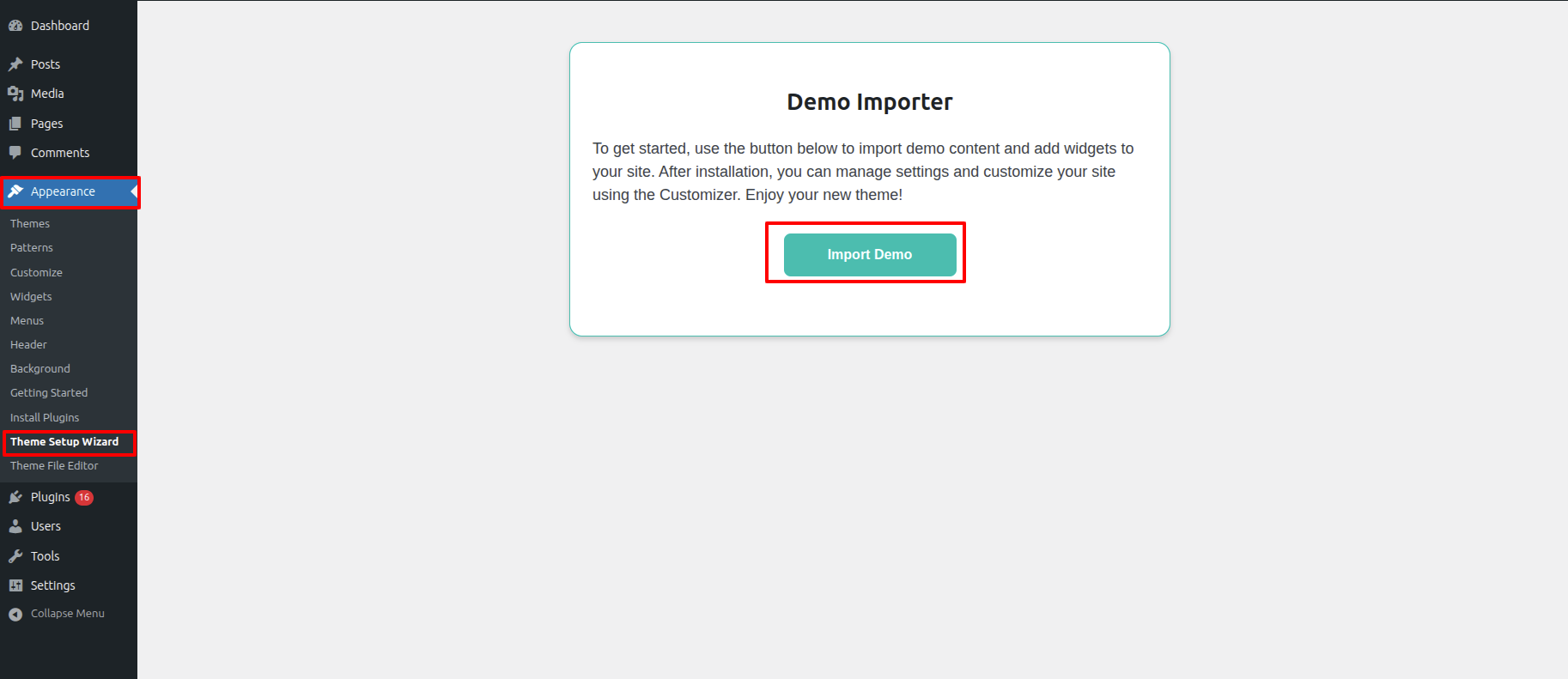Click the Tools wrench icon
The height and width of the screenshot is (679, 1568).
click(x=15, y=556)
